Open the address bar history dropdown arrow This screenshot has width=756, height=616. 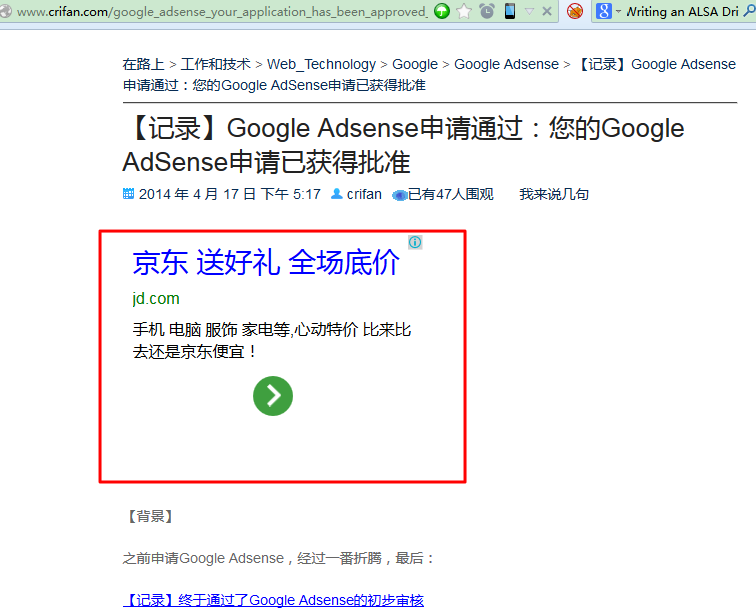(529, 11)
